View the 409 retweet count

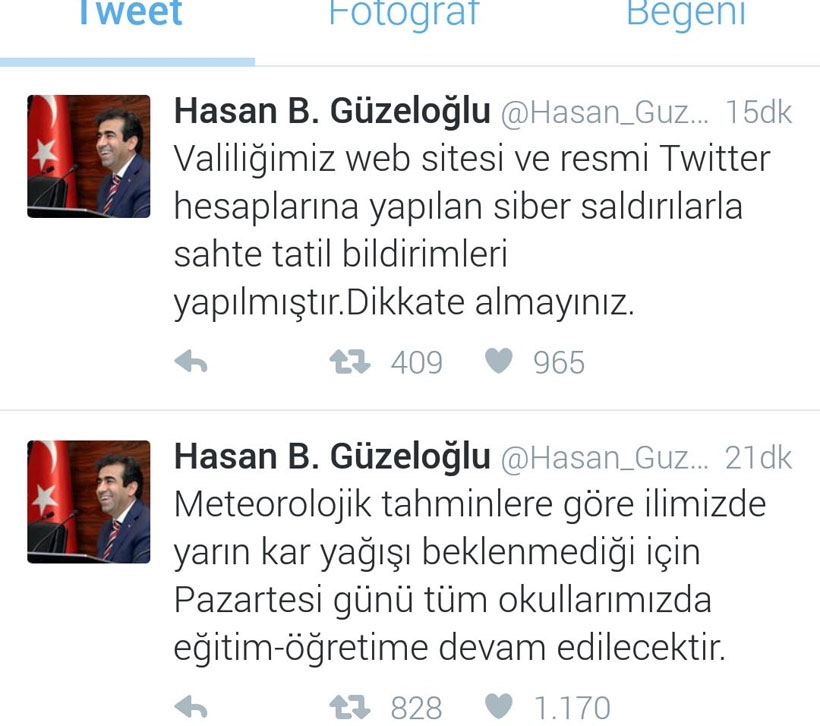[x=416, y=362]
